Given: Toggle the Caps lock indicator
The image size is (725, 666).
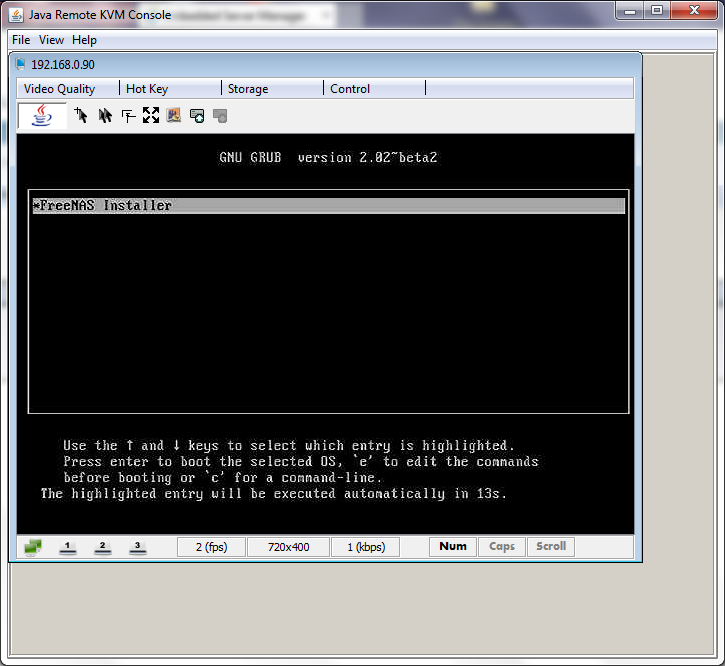Looking at the screenshot, I should [502, 547].
